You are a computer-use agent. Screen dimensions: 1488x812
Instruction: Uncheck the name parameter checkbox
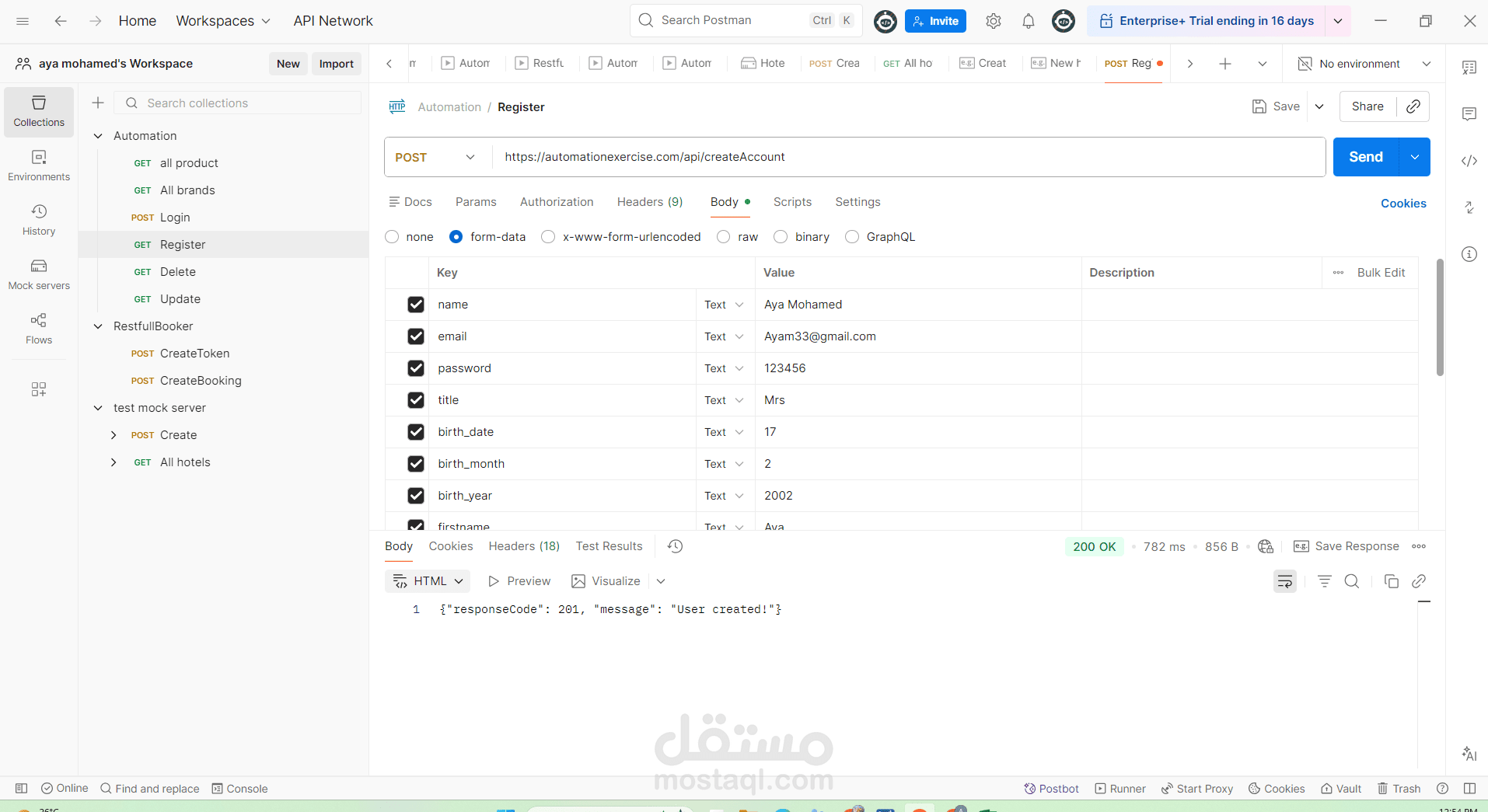(x=416, y=305)
